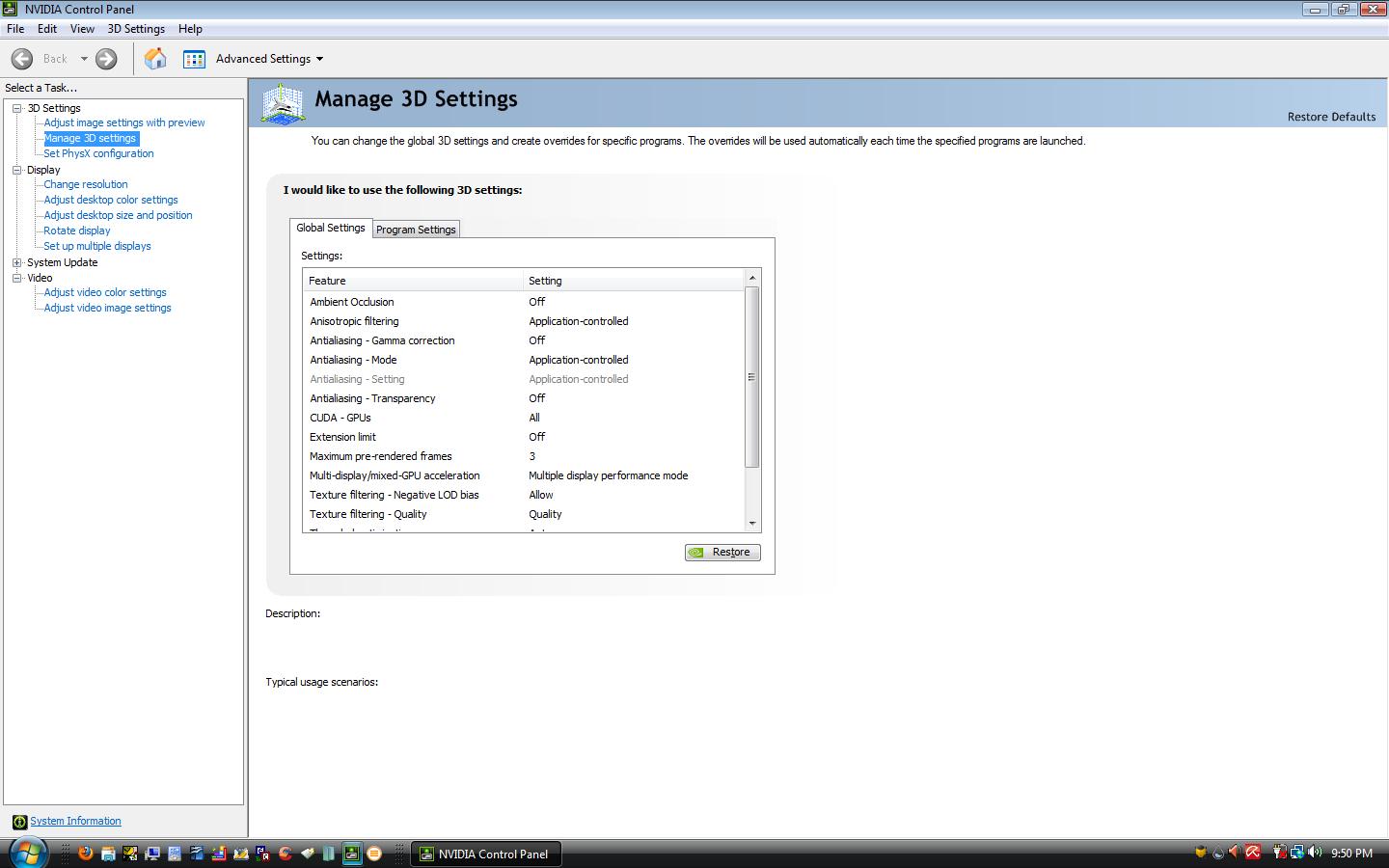Click the network monitors tray icon

(x=1297, y=853)
